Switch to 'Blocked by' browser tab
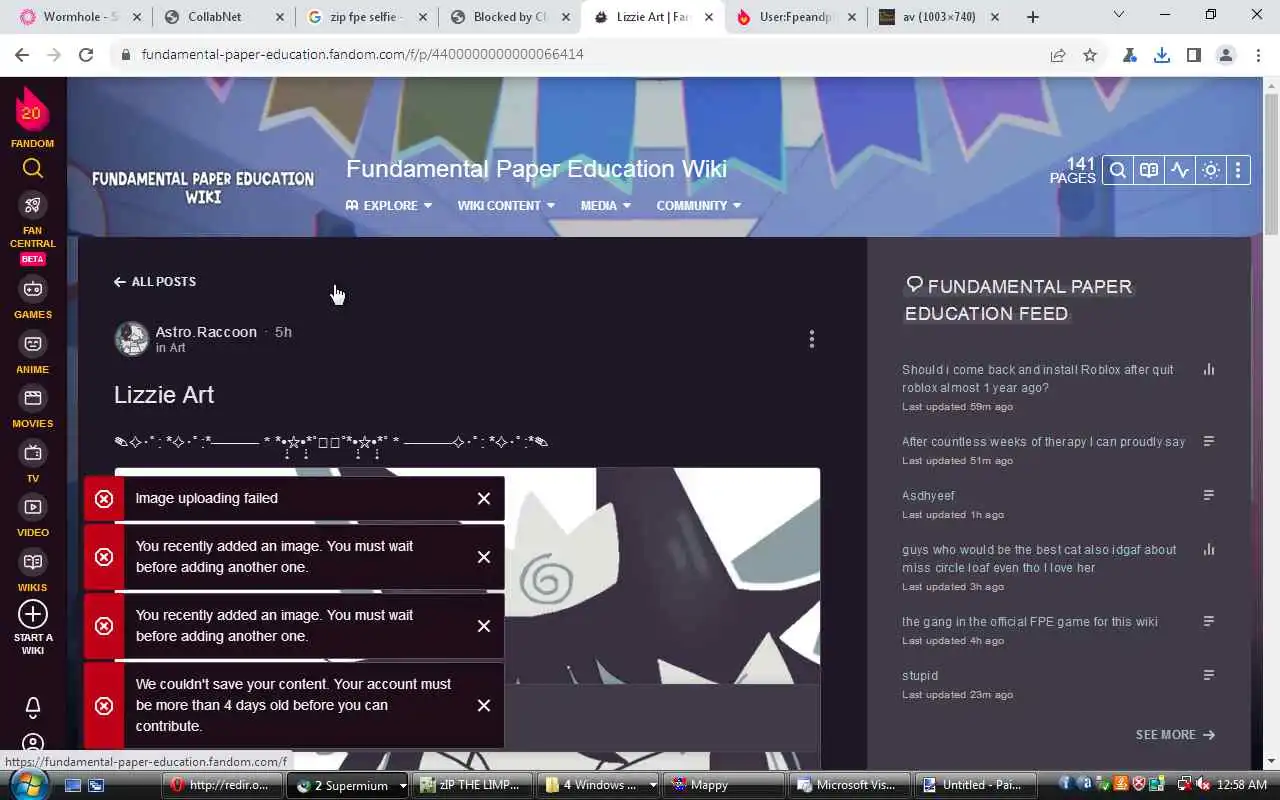This screenshot has height=800, width=1280. point(510,17)
